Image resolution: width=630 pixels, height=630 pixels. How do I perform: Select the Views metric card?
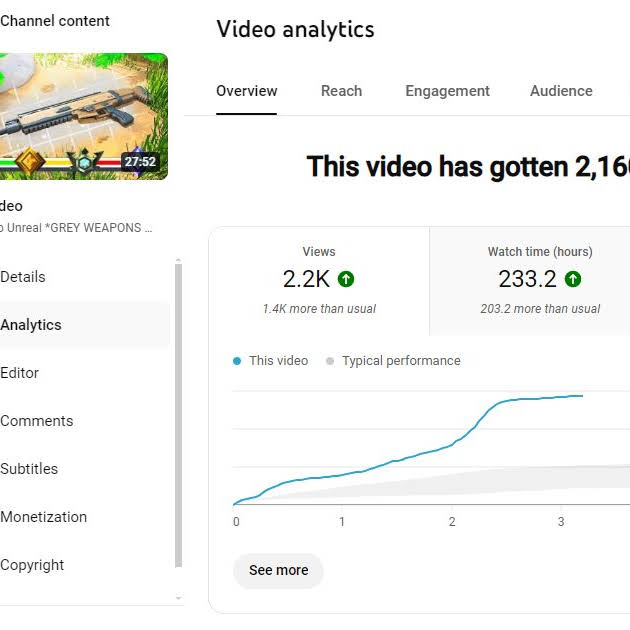319,280
